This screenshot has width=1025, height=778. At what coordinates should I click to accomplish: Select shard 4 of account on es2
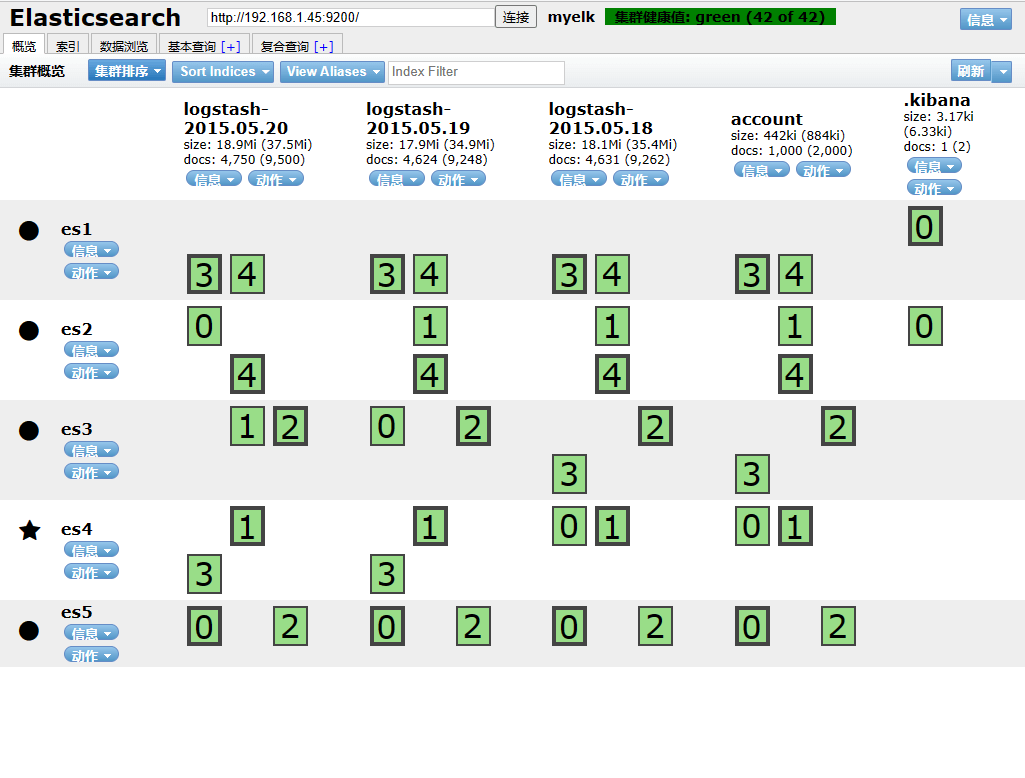795,375
